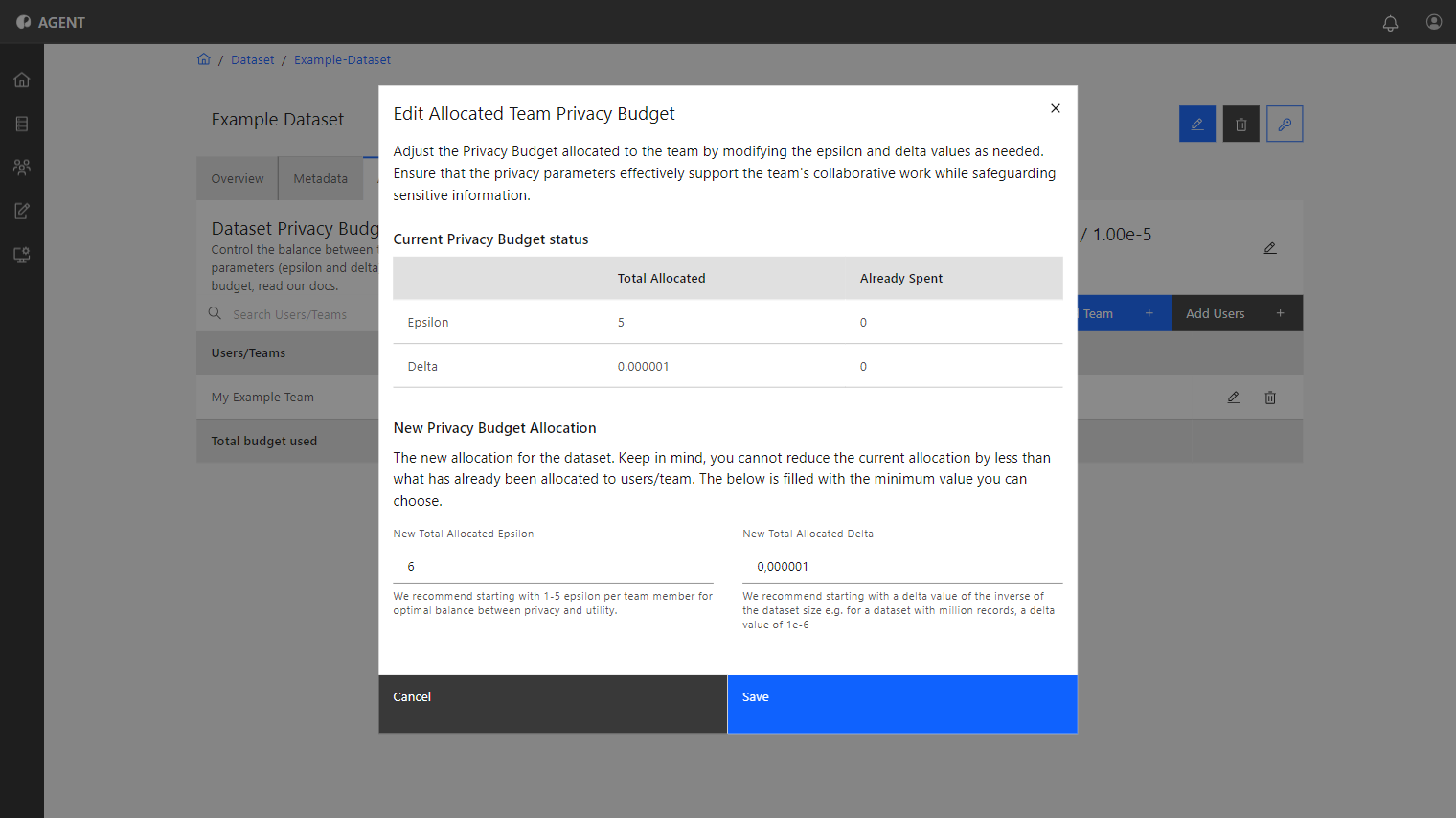
Task: Edit the dataset privacy budget pencil
Action: [x=1270, y=248]
